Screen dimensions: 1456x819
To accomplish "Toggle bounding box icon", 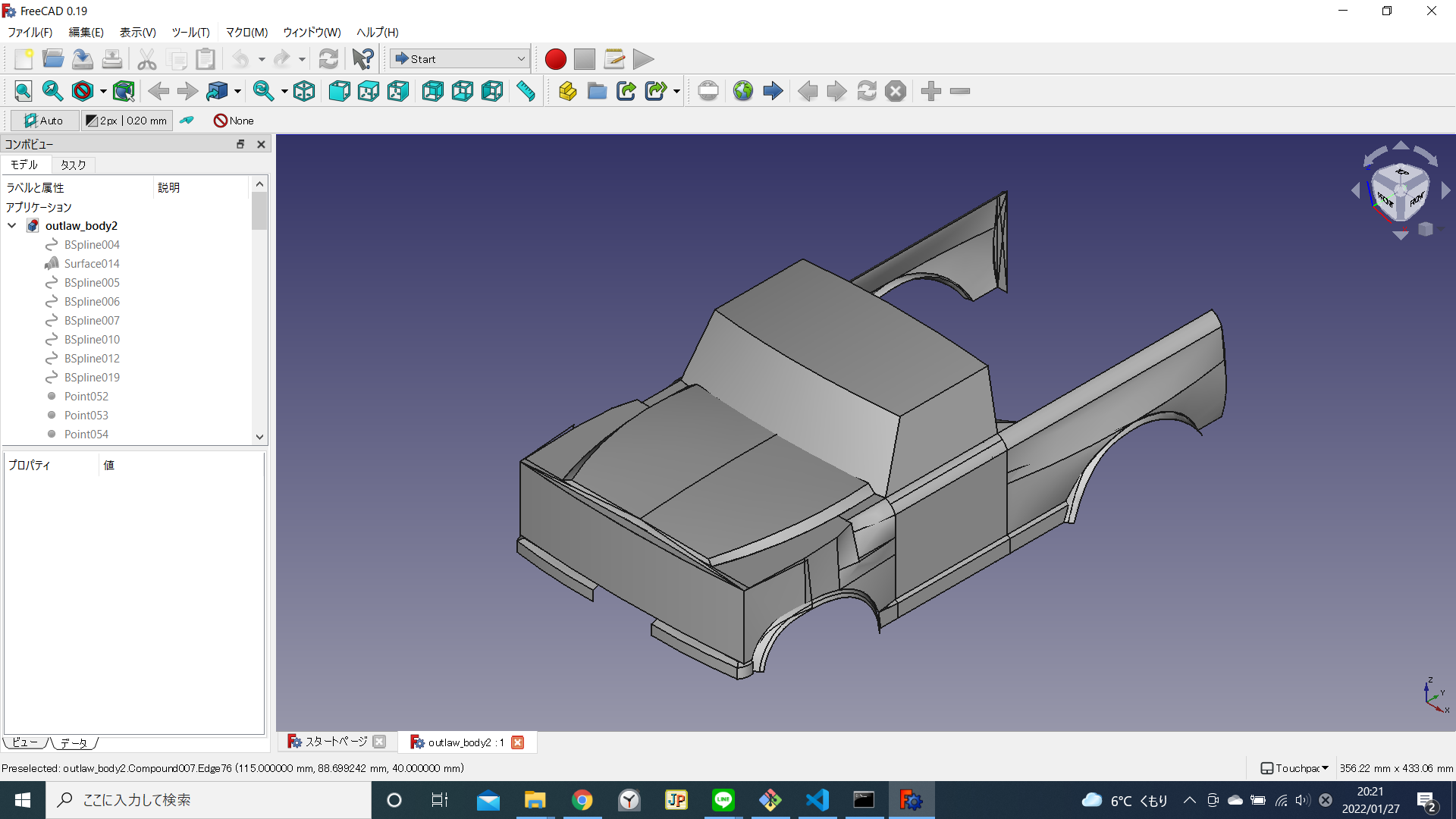I will coord(124,91).
